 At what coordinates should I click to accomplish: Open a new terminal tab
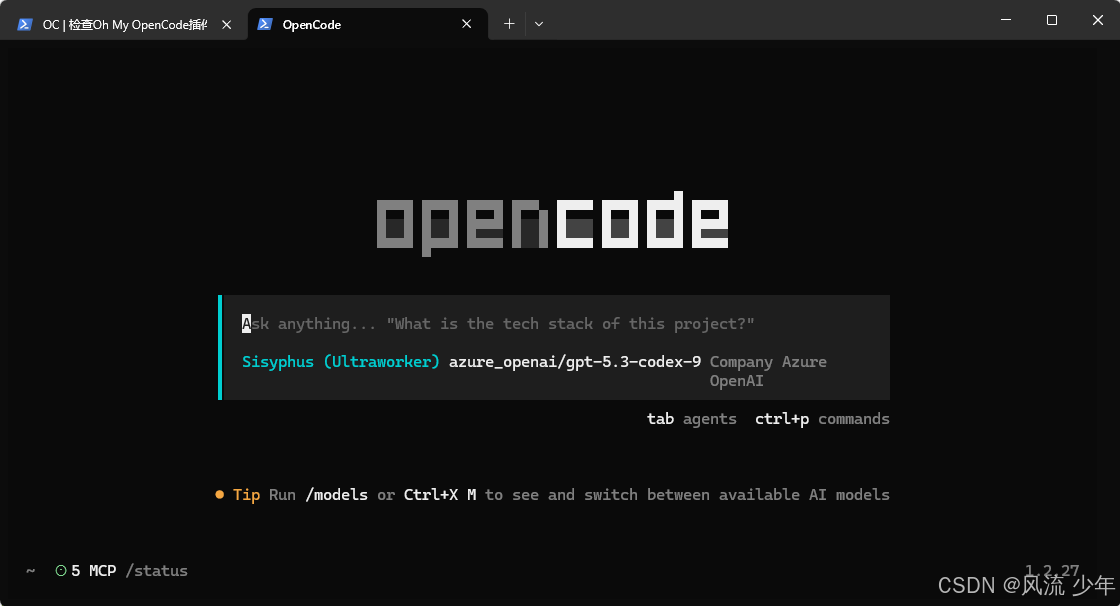click(x=509, y=24)
